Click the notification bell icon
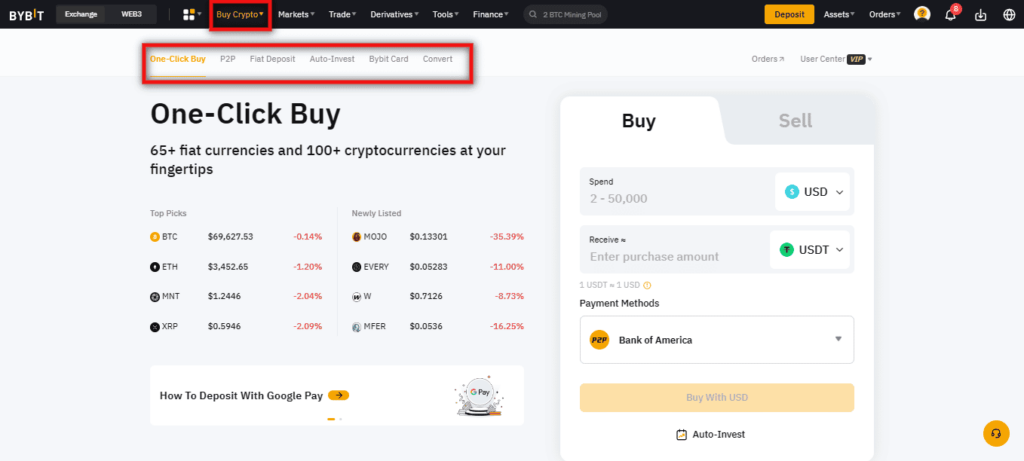The height and width of the screenshot is (461, 1024). pyautogui.click(x=951, y=14)
